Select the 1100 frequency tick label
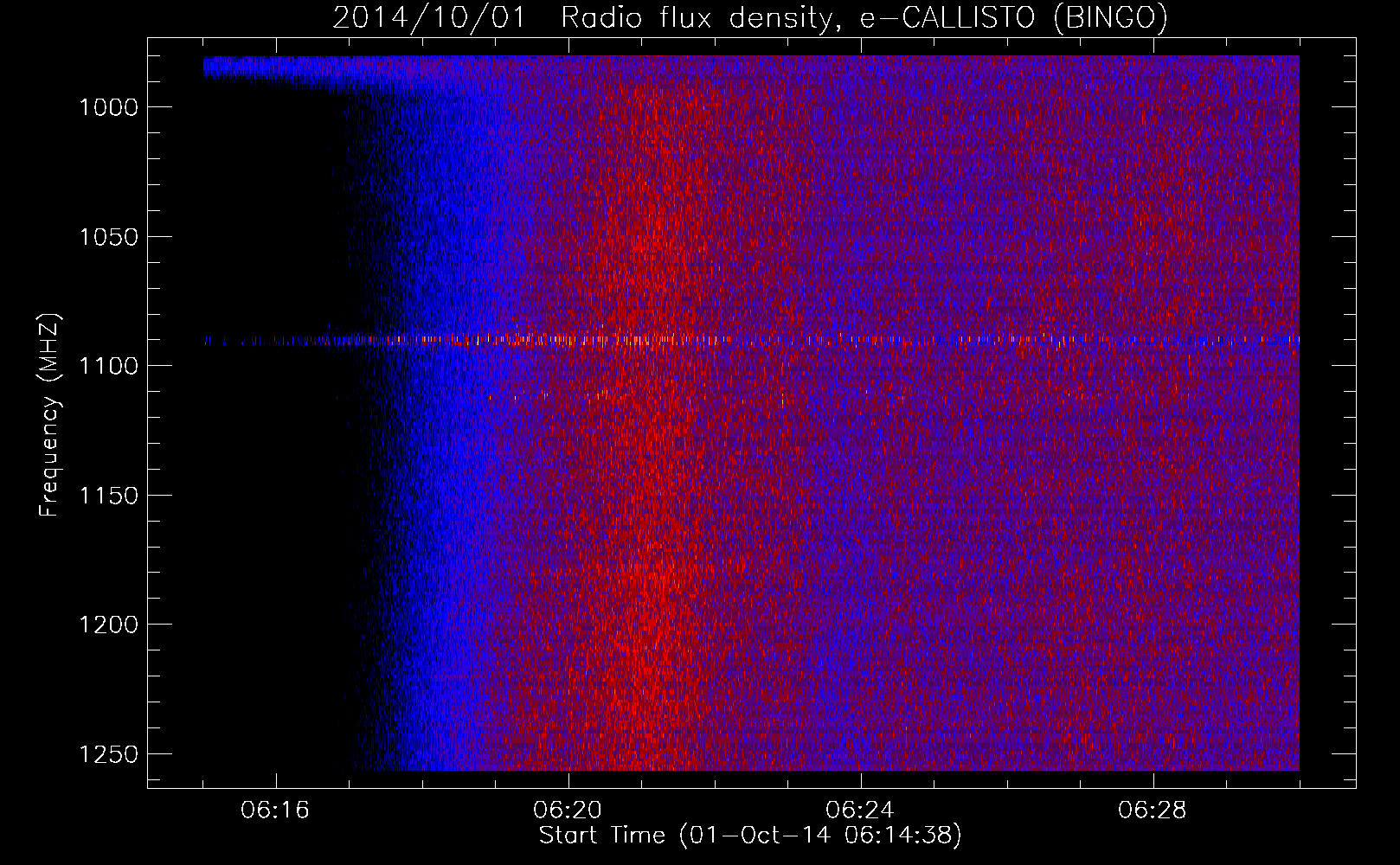Screen dimensions: 1400x865 pyautogui.click(x=109, y=366)
